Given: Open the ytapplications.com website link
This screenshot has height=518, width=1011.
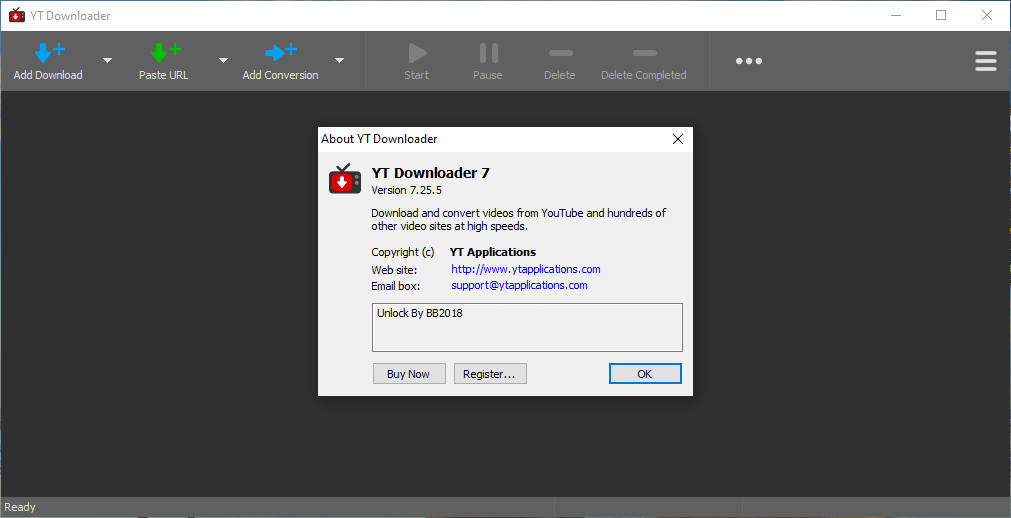Looking at the screenshot, I should 525,269.
